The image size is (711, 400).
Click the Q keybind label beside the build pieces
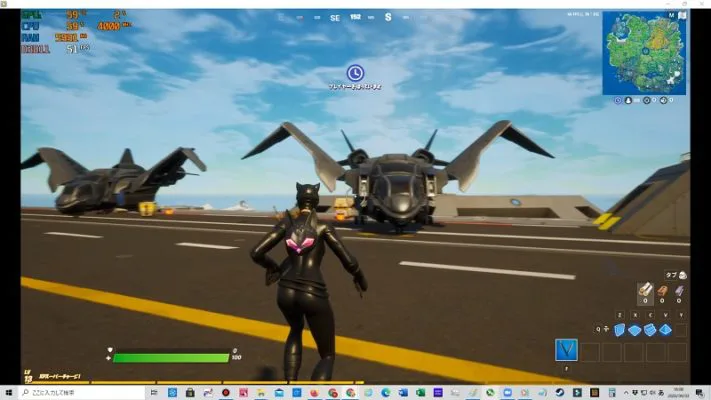(x=598, y=329)
